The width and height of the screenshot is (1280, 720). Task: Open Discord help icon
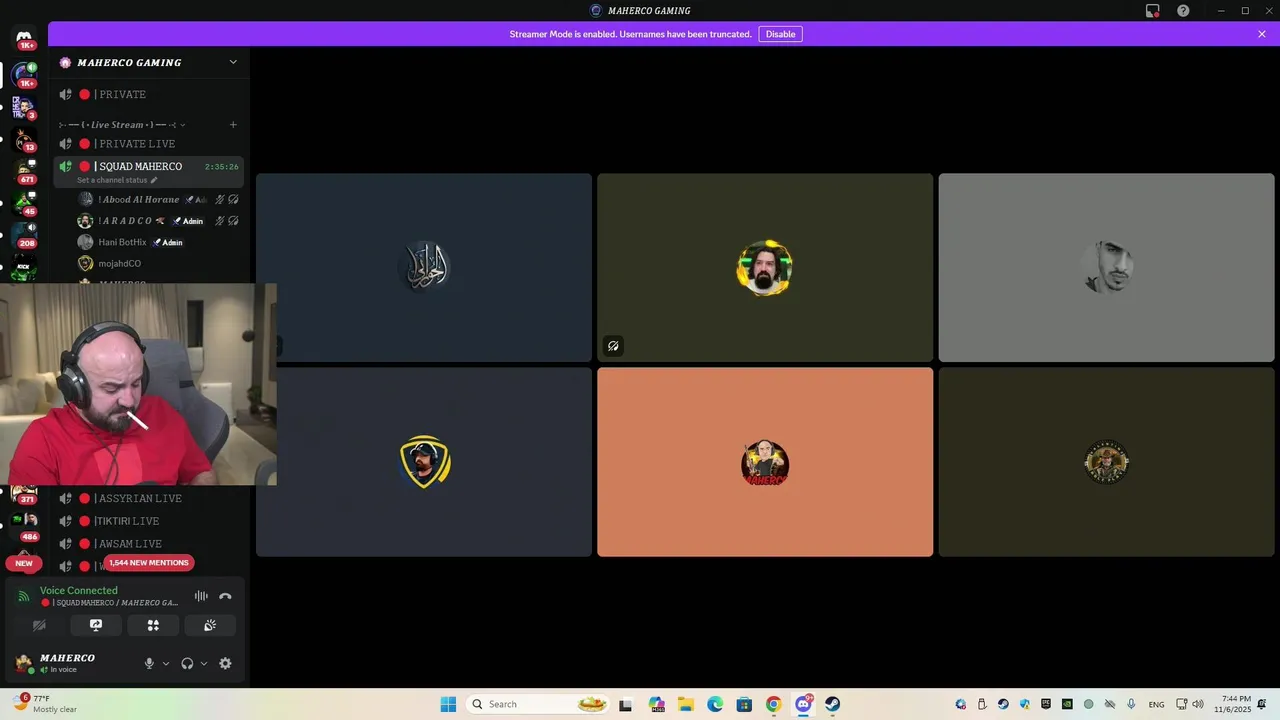(x=1183, y=11)
